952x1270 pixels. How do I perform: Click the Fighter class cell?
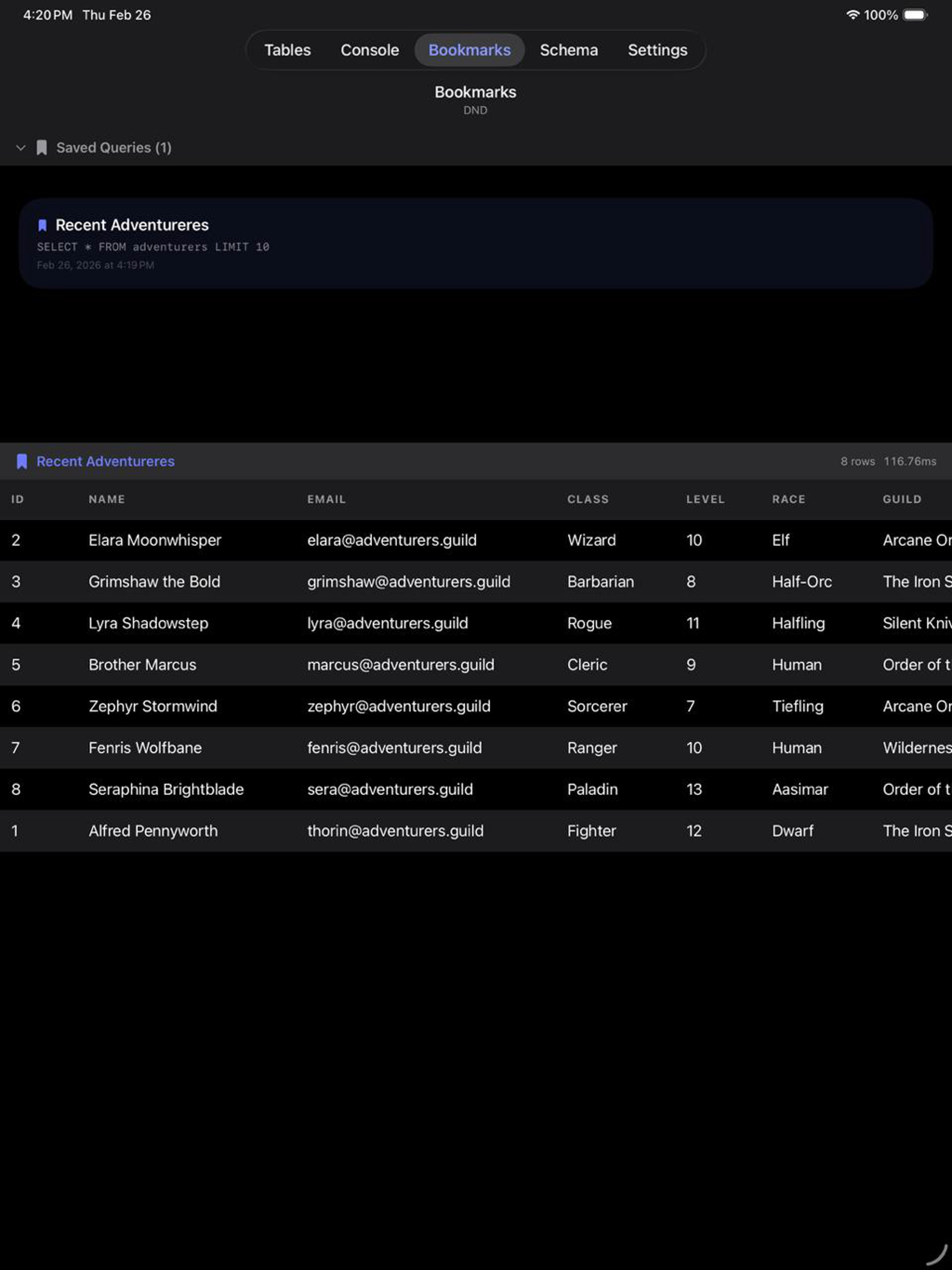592,830
